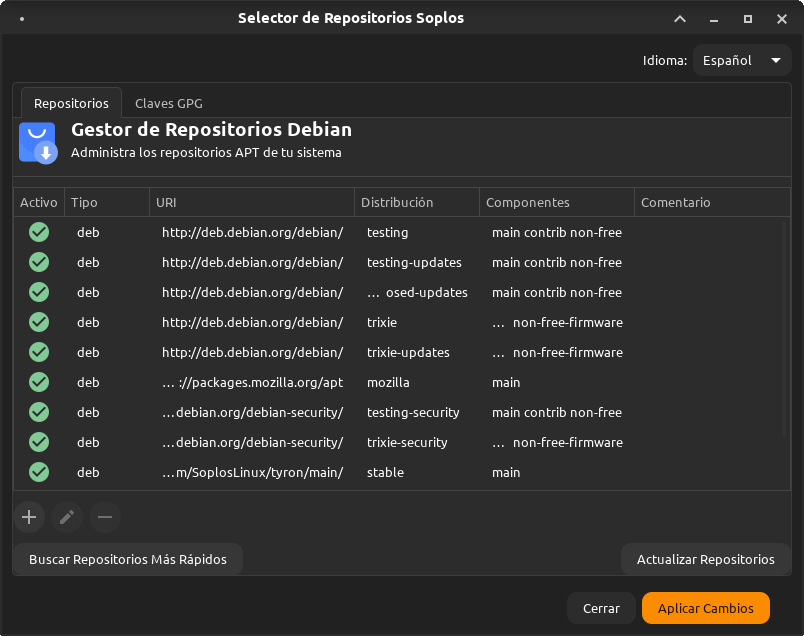Select the edit repository pencil icon

67,517
